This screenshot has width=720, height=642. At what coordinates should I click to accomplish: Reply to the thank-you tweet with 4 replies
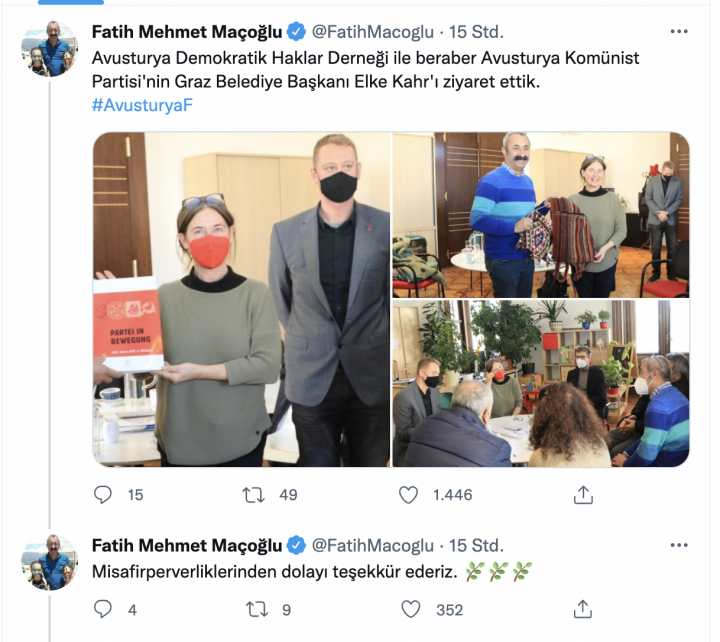[x=102, y=609]
